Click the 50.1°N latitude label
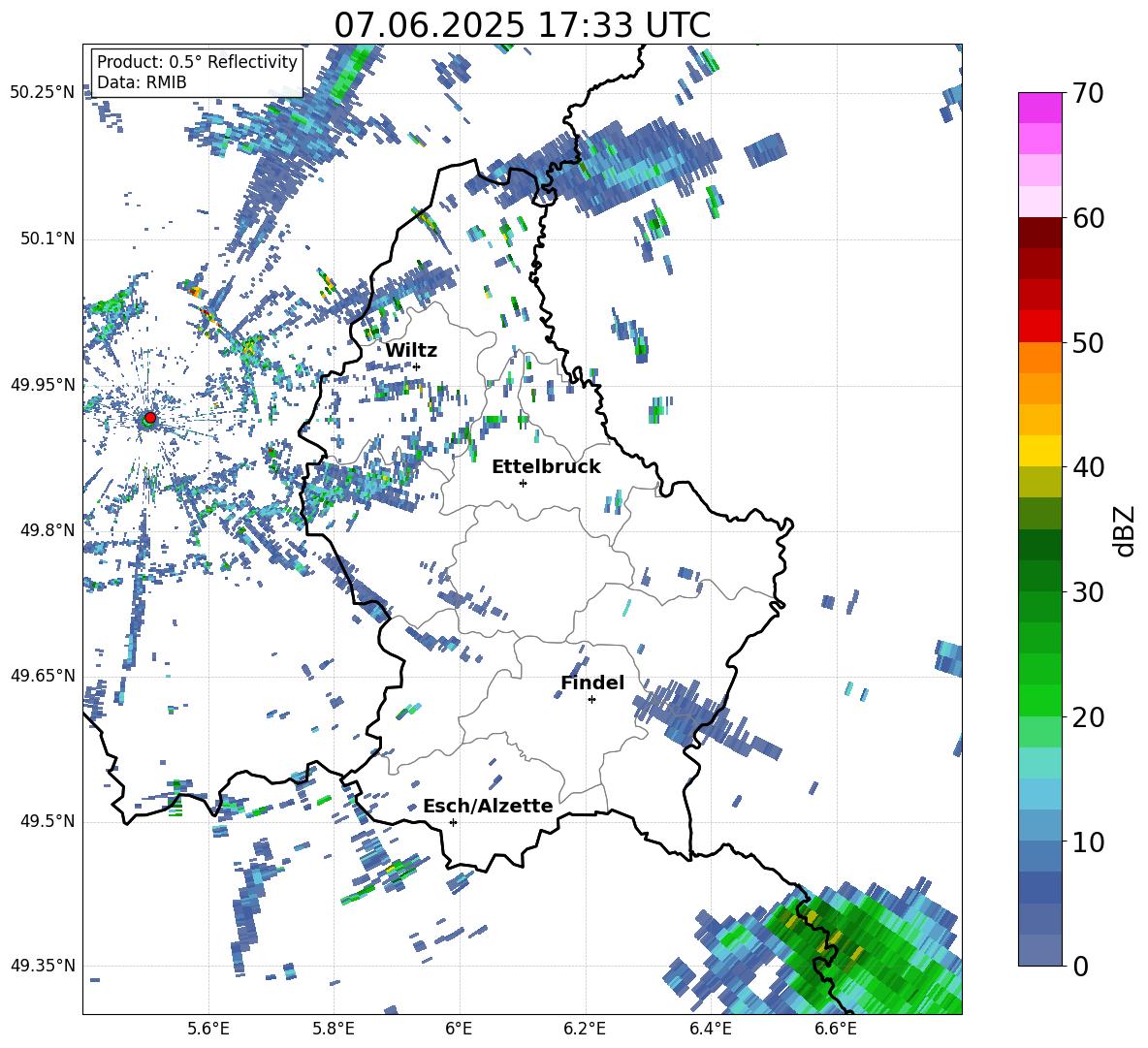Screen dimensions: 1148x1048 pyautogui.click(x=47, y=238)
